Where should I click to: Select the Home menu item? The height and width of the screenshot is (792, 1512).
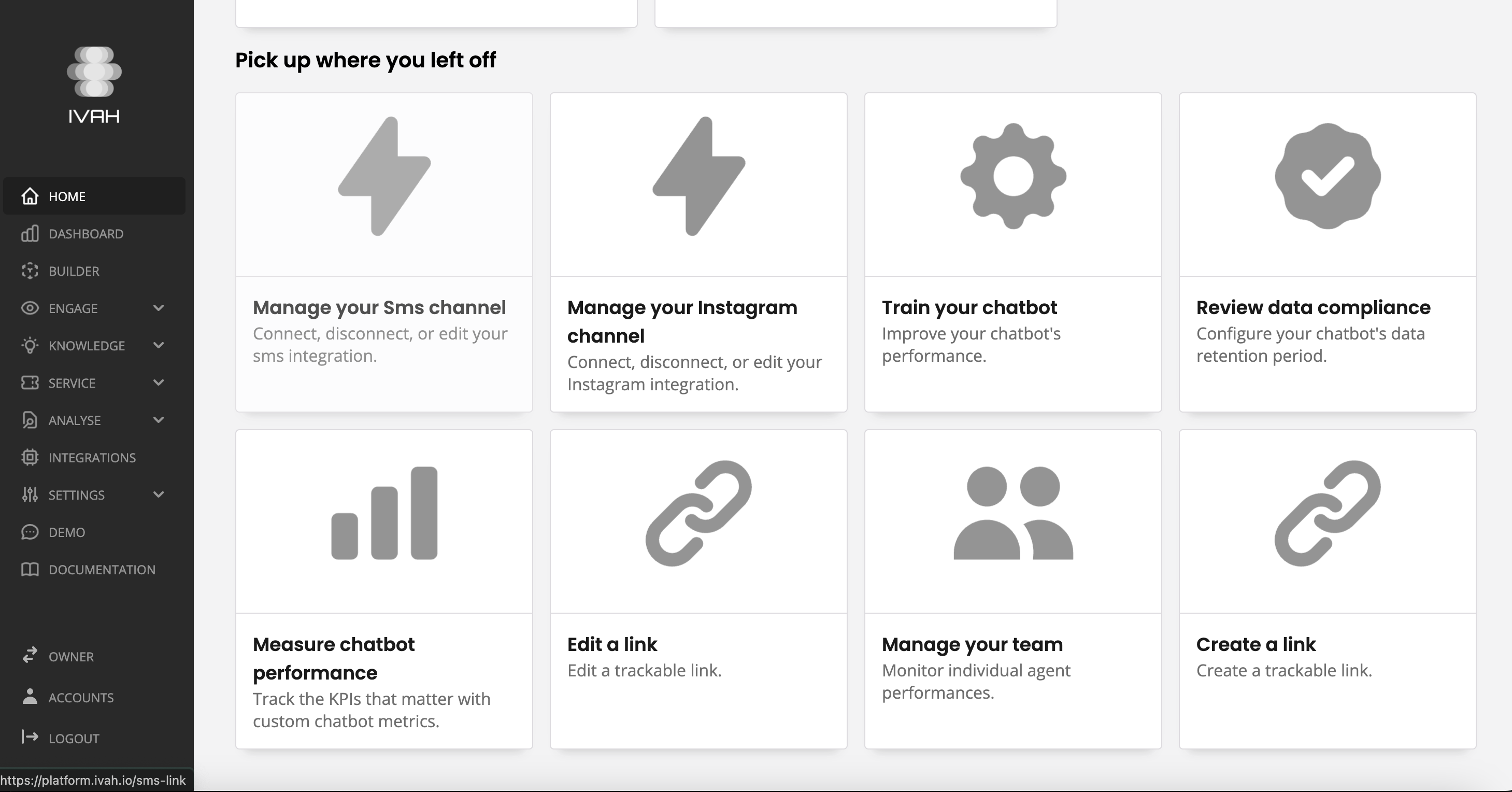point(67,196)
